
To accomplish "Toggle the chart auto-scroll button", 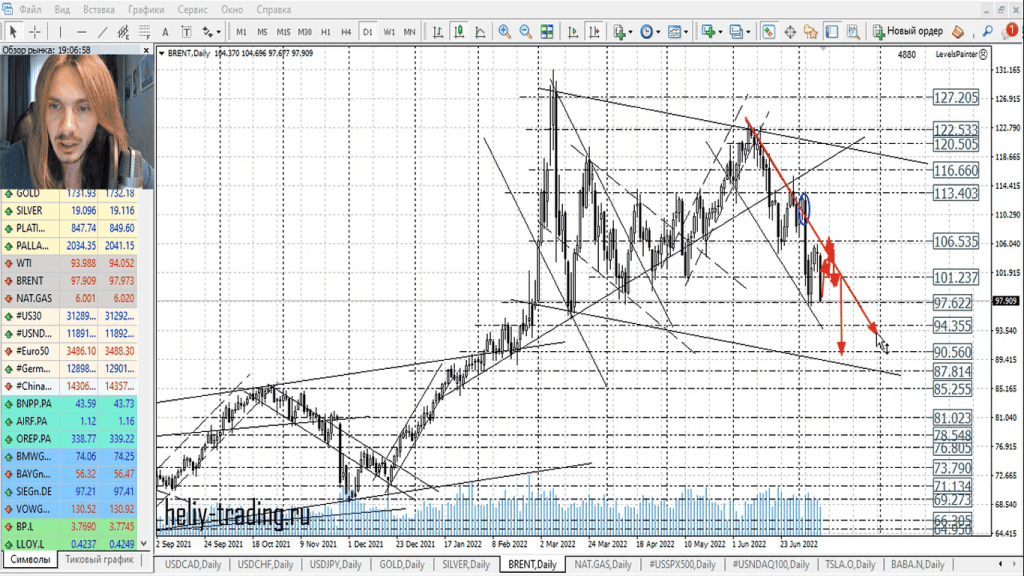I will pyautogui.click(x=571, y=32).
